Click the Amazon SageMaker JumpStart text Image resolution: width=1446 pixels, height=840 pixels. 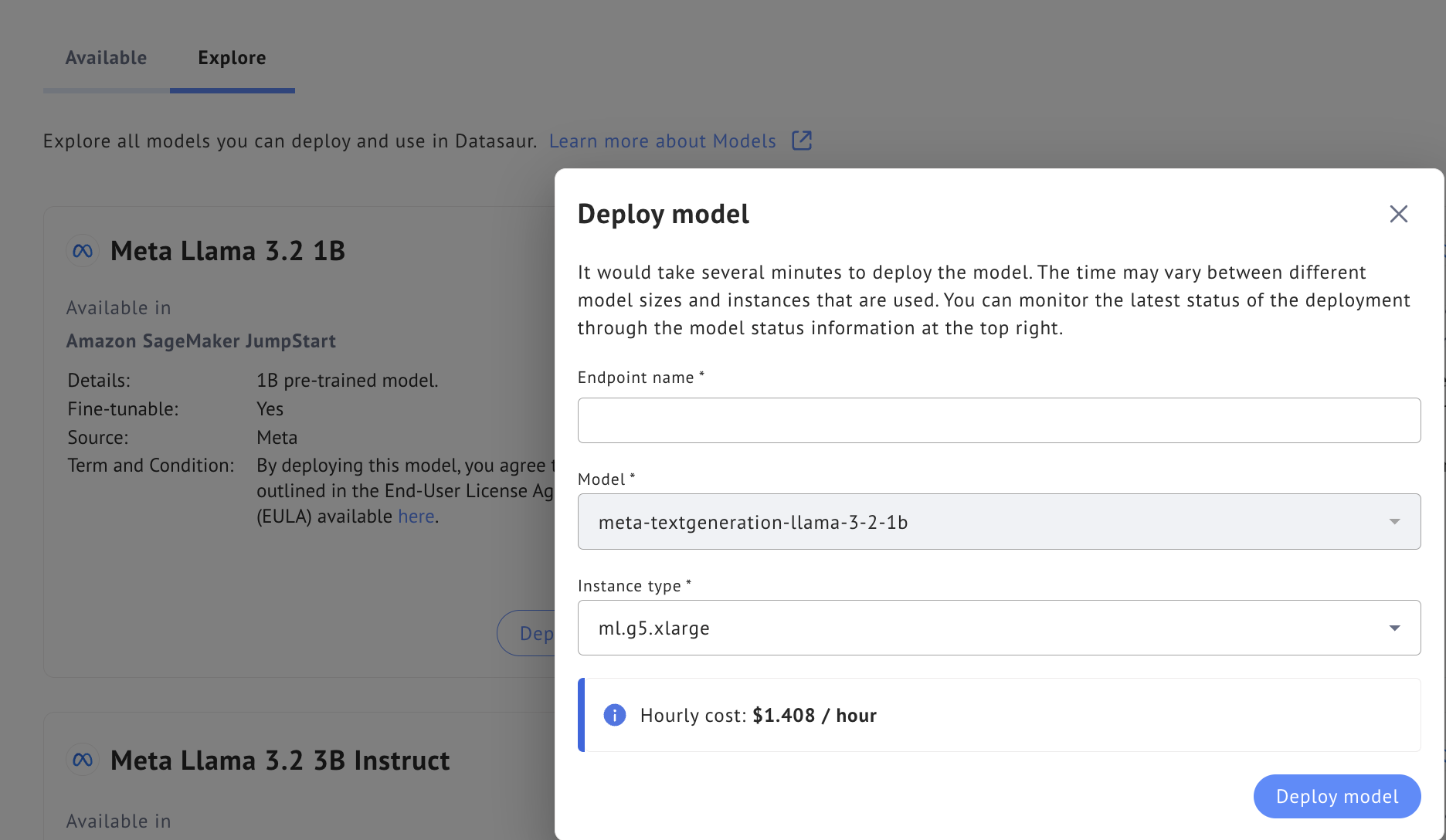point(201,341)
